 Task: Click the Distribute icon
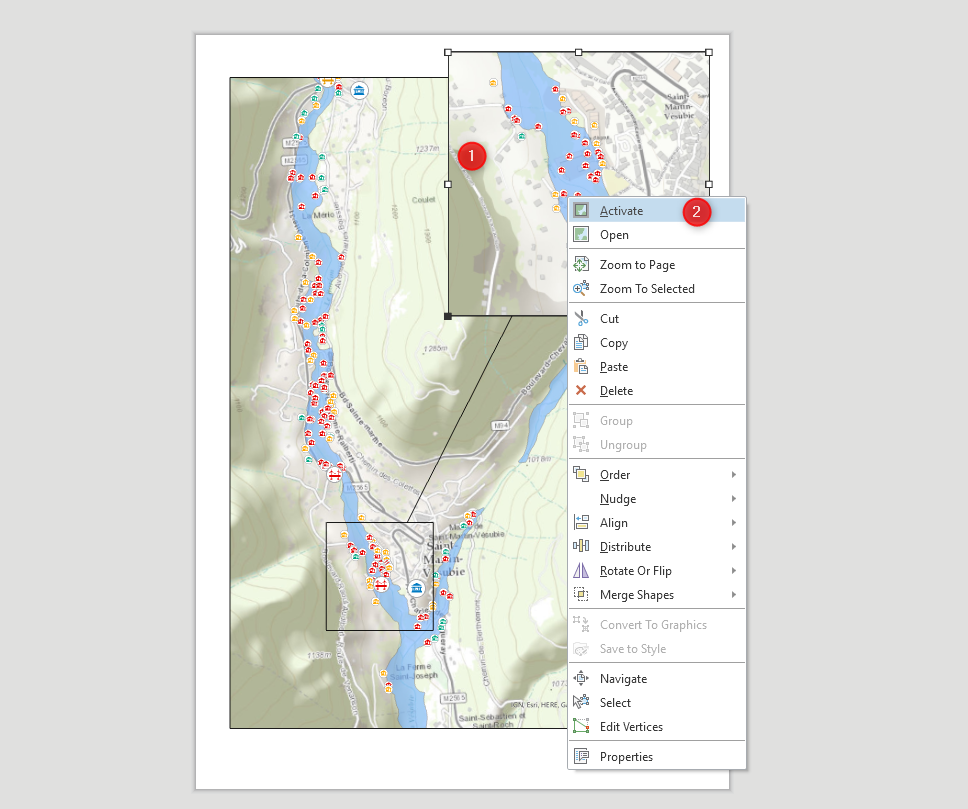pyautogui.click(x=581, y=547)
